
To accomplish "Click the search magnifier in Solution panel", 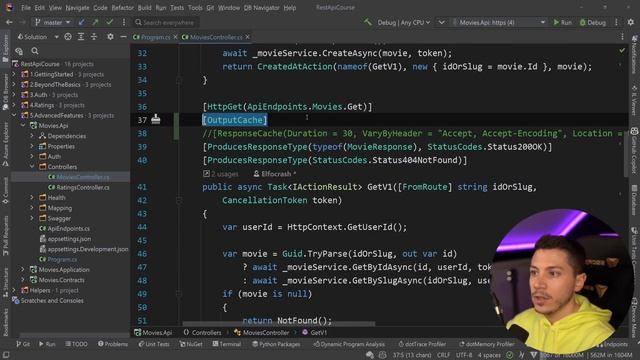I will (35, 51).
